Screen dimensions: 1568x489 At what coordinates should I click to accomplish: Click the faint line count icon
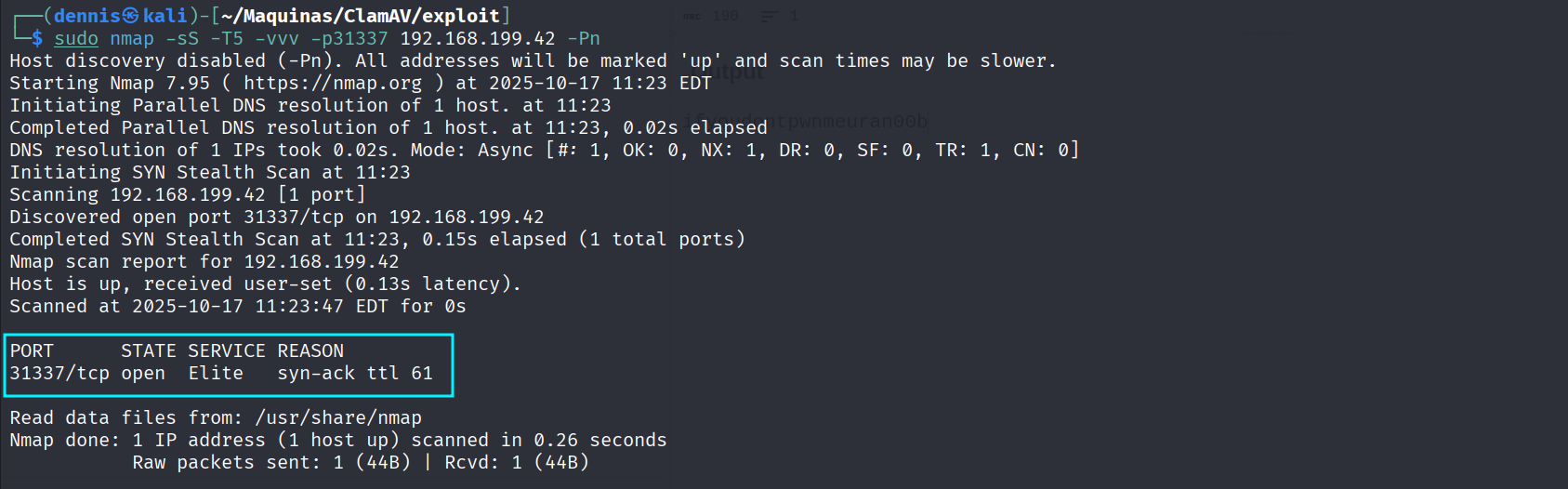[x=770, y=16]
